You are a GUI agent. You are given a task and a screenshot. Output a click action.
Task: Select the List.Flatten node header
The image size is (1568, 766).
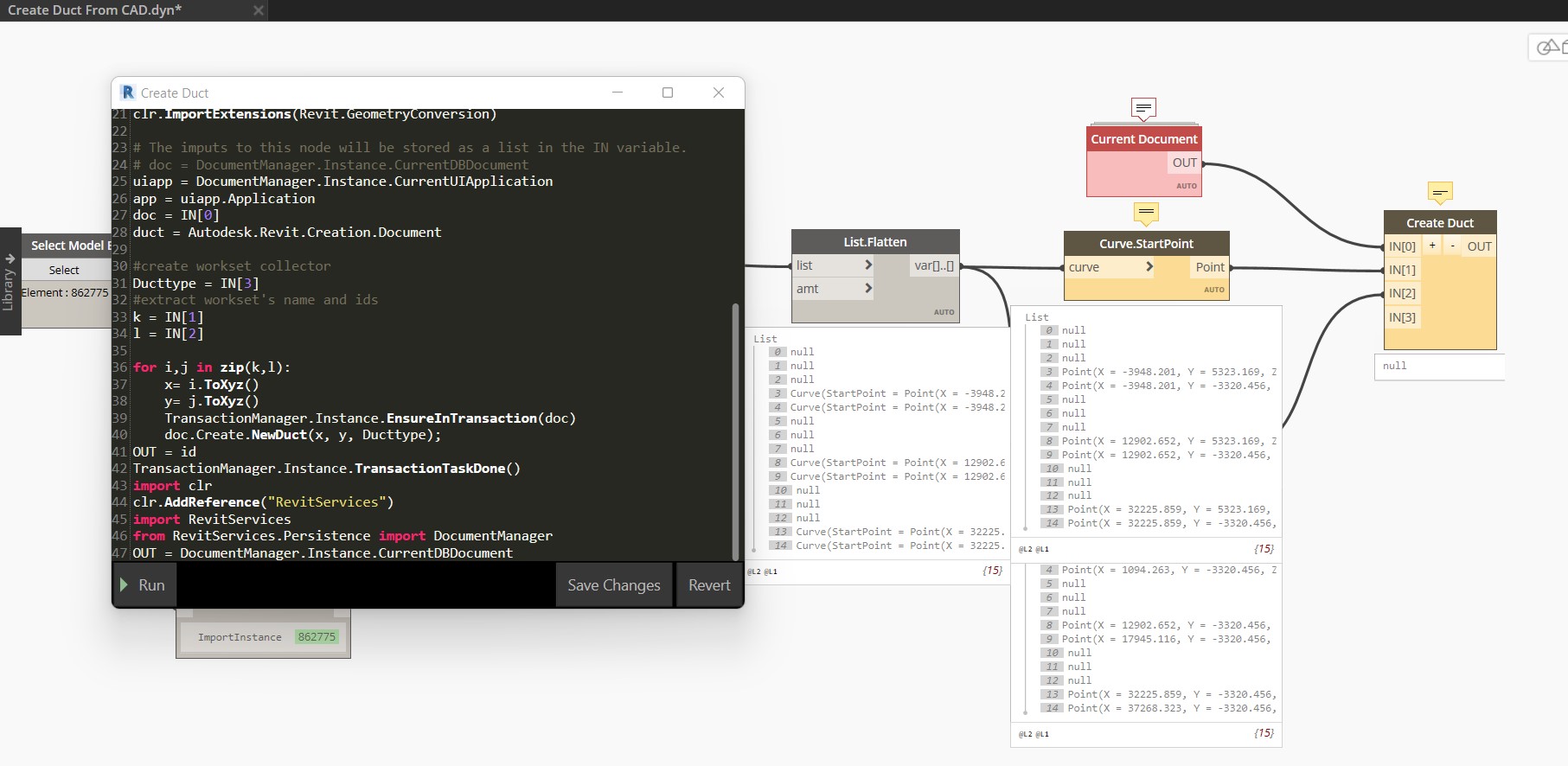coord(875,242)
